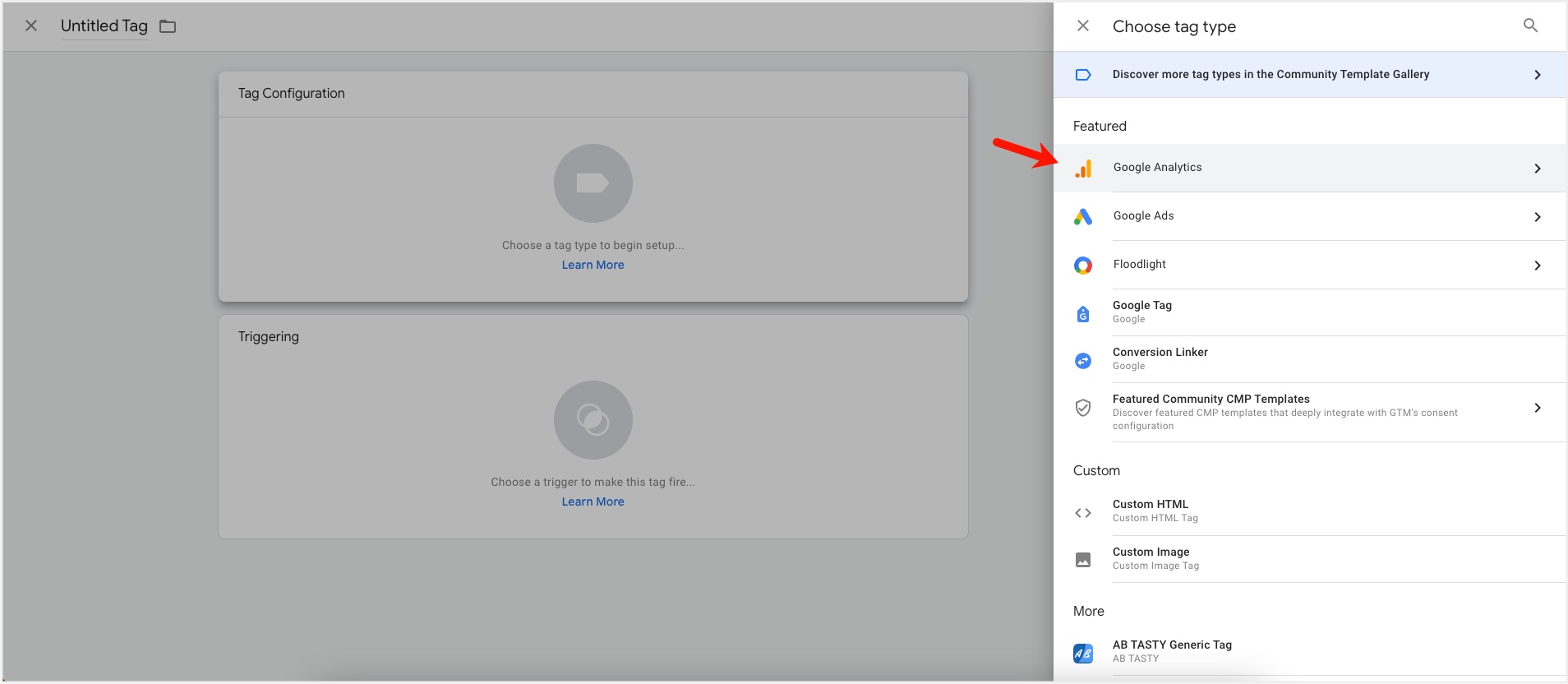Viewport: 1568px width, 684px height.
Task: Click the CMP Templates shield icon
Action: click(1083, 408)
